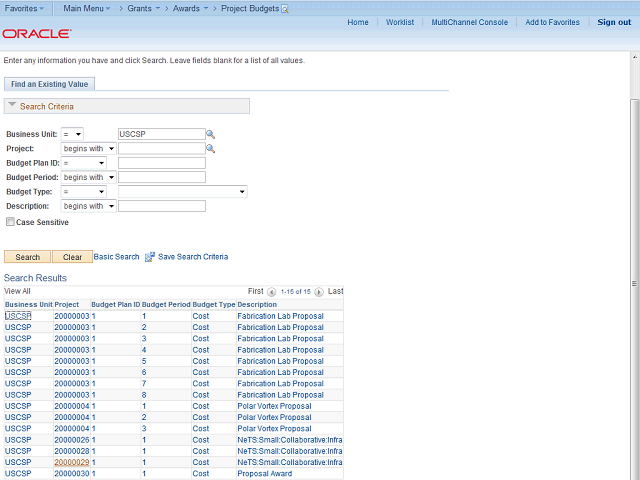640x480 pixels.
Task: Open MultiChannel Console link
Action: point(470,22)
